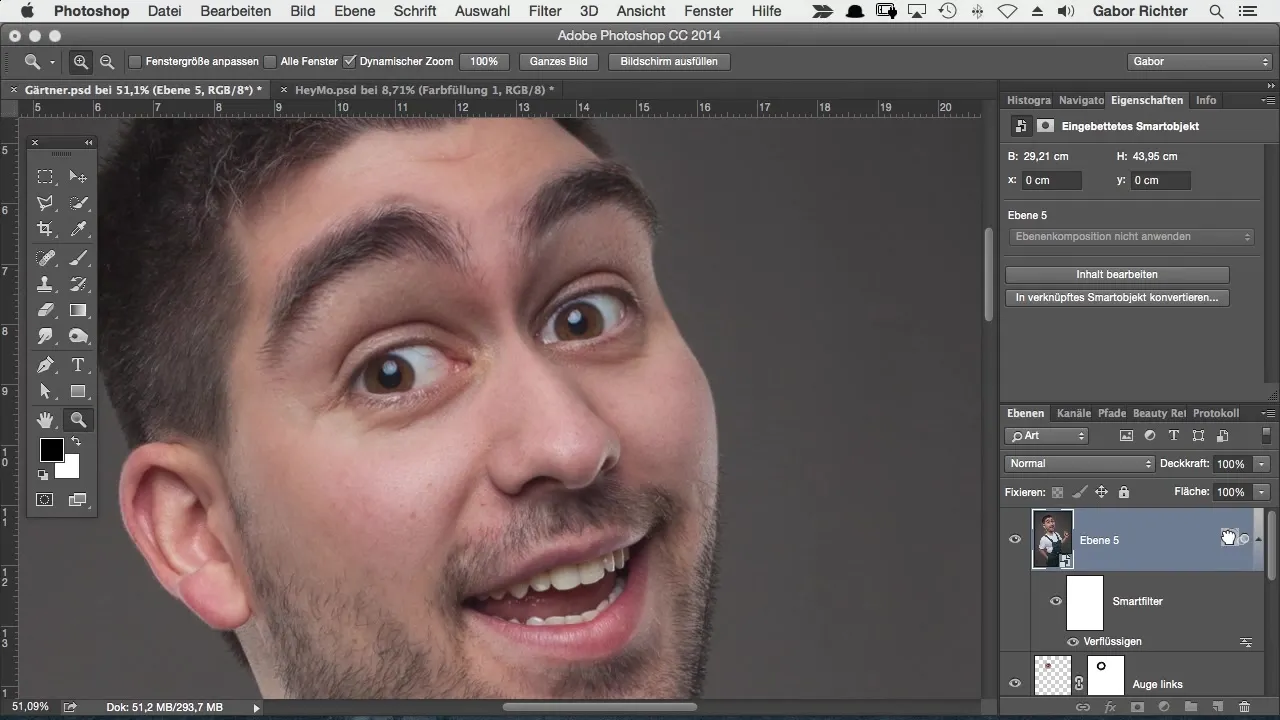Reset default foreground and background colors
This screenshot has width=1280, height=720.
[x=44, y=475]
